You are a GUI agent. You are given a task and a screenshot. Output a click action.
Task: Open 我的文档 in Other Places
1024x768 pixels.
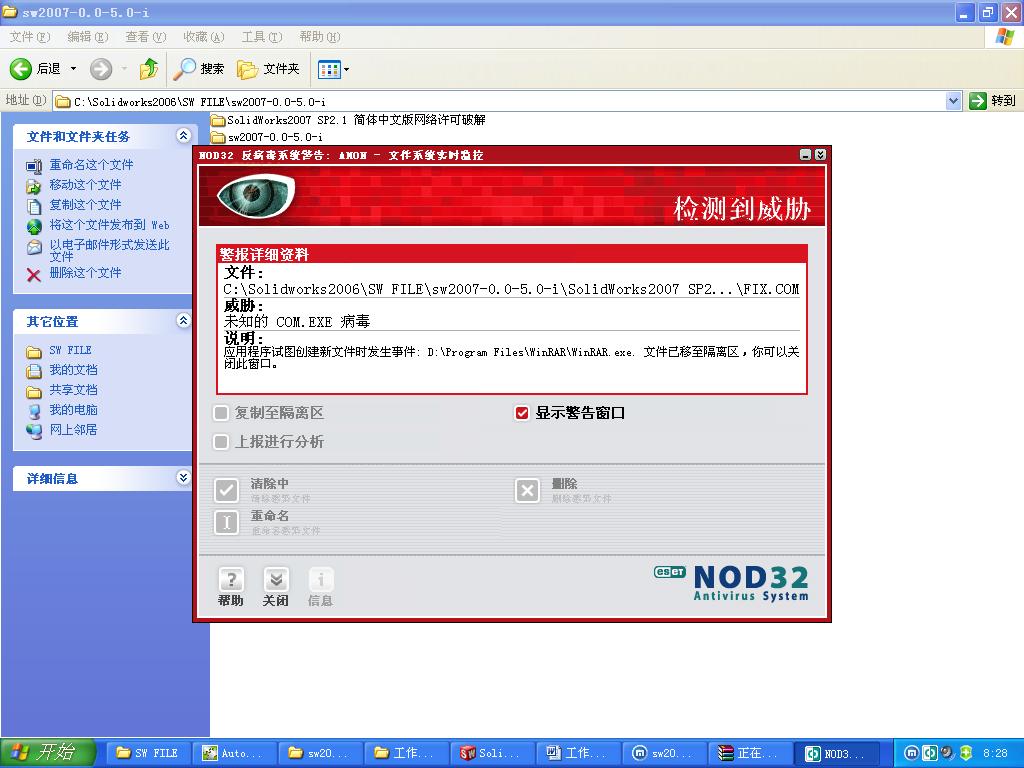pyautogui.click(x=73, y=370)
